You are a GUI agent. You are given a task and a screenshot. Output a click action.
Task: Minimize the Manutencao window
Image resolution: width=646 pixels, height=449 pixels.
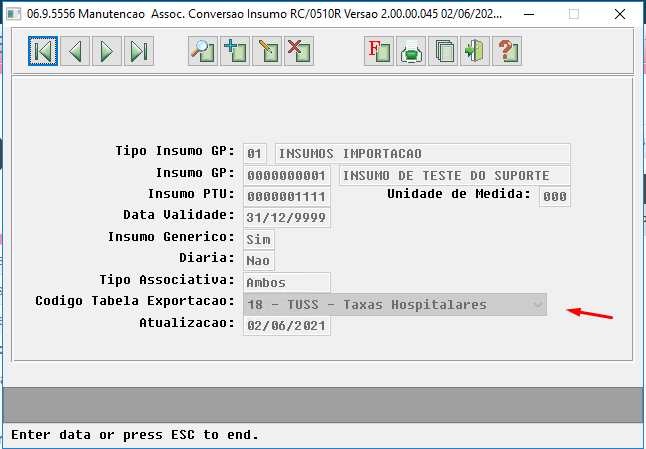529,14
